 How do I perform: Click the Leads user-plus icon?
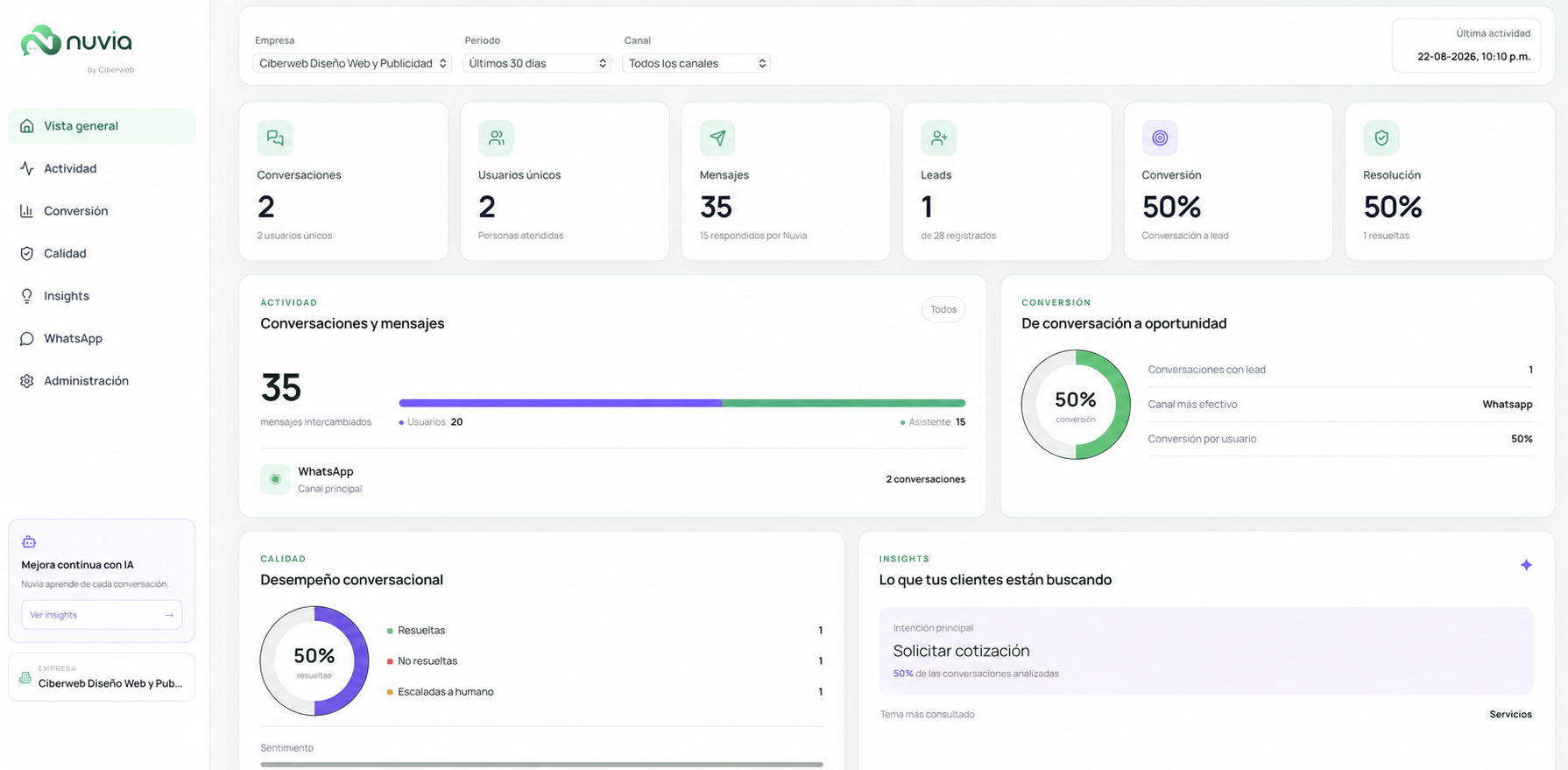pos(938,138)
